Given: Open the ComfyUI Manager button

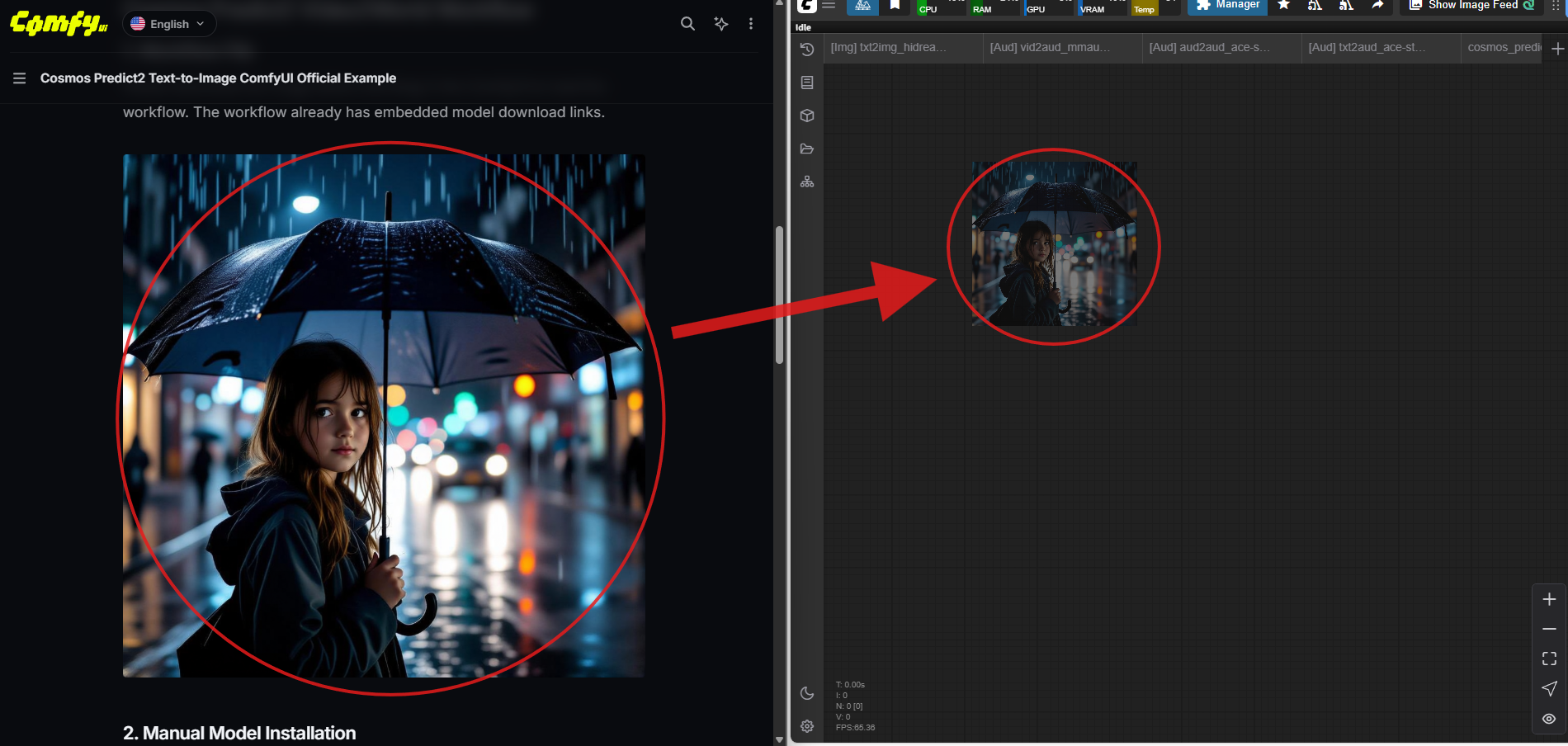Looking at the screenshot, I should [1227, 6].
